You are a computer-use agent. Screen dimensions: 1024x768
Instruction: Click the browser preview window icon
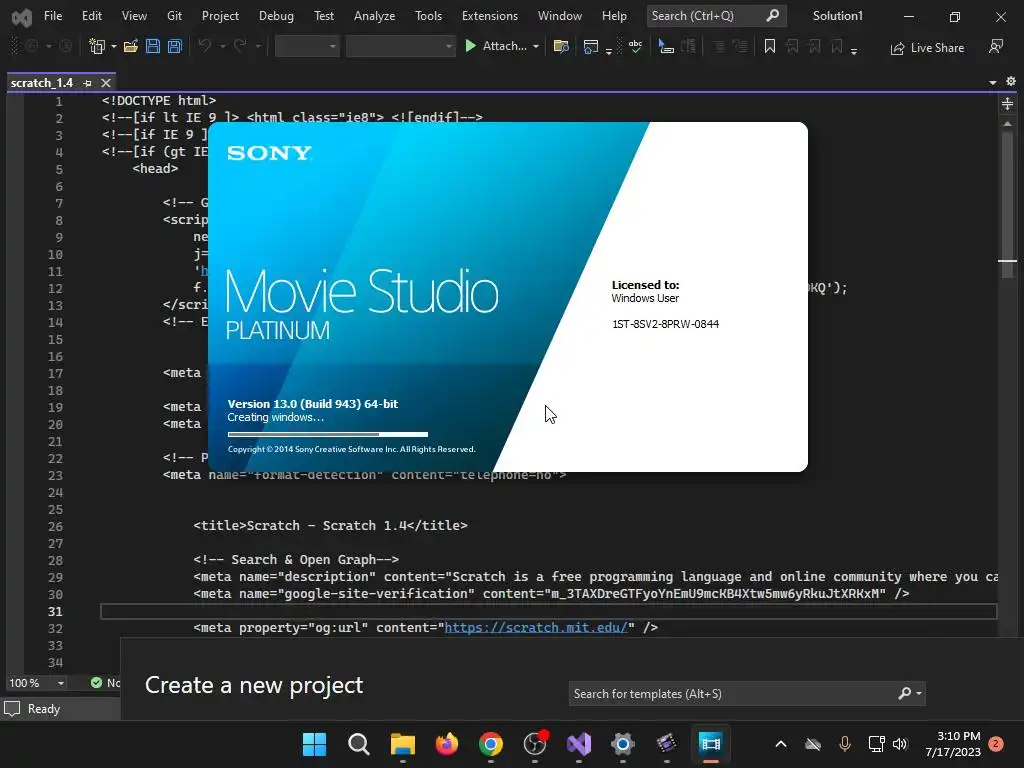point(590,46)
